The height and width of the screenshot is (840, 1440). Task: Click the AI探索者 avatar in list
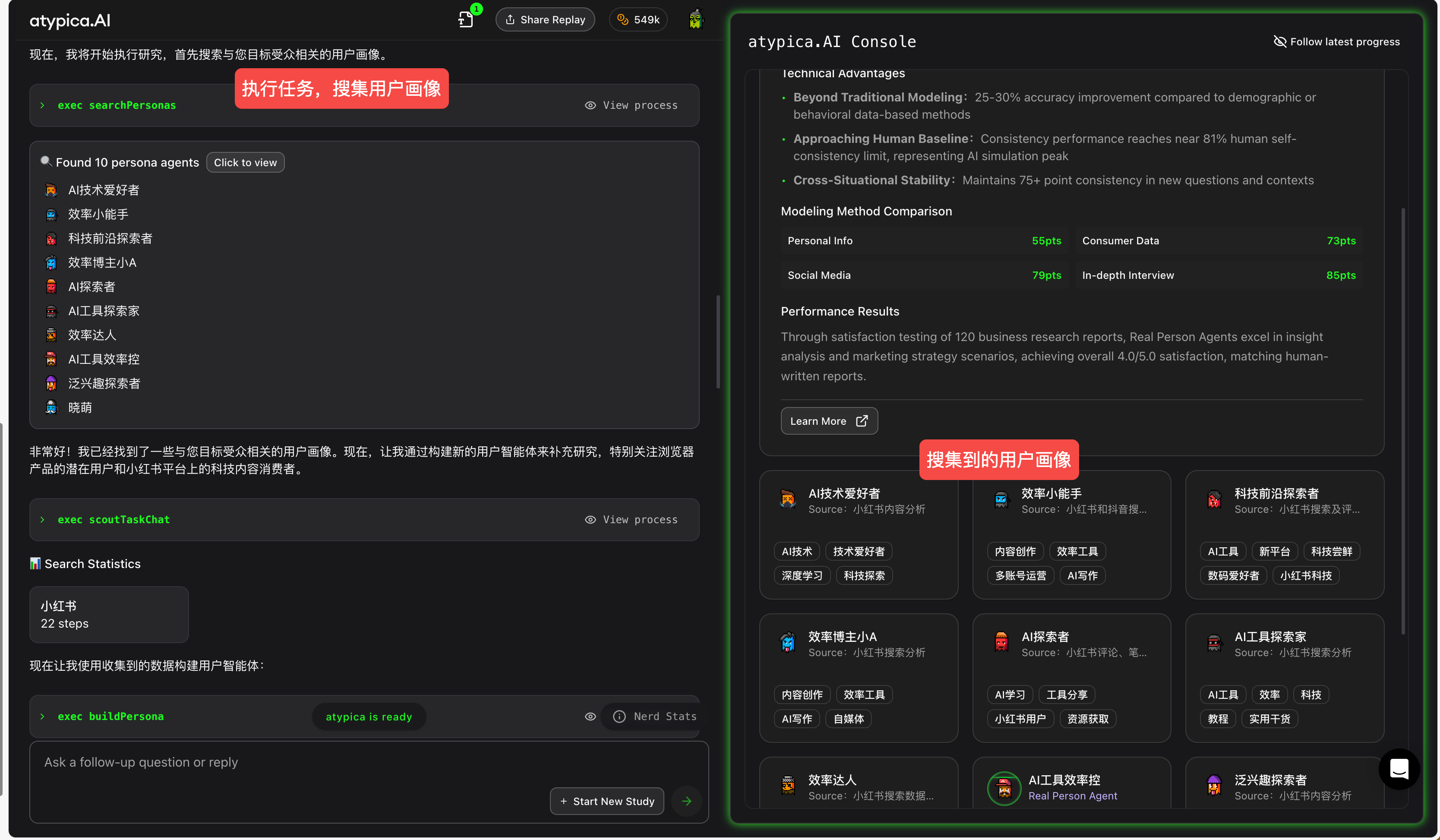(51, 286)
